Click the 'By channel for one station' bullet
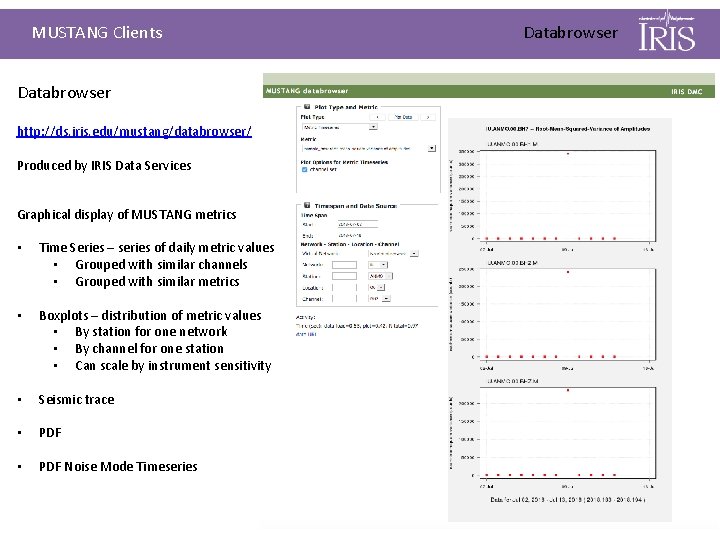 149,349
